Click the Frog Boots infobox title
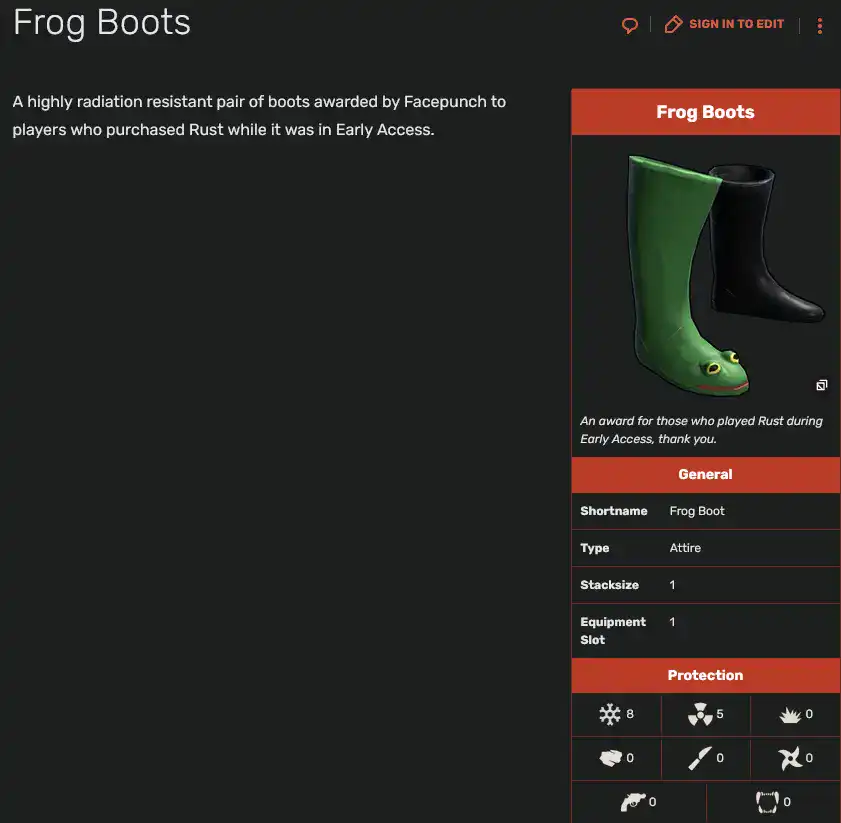 click(x=705, y=111)
